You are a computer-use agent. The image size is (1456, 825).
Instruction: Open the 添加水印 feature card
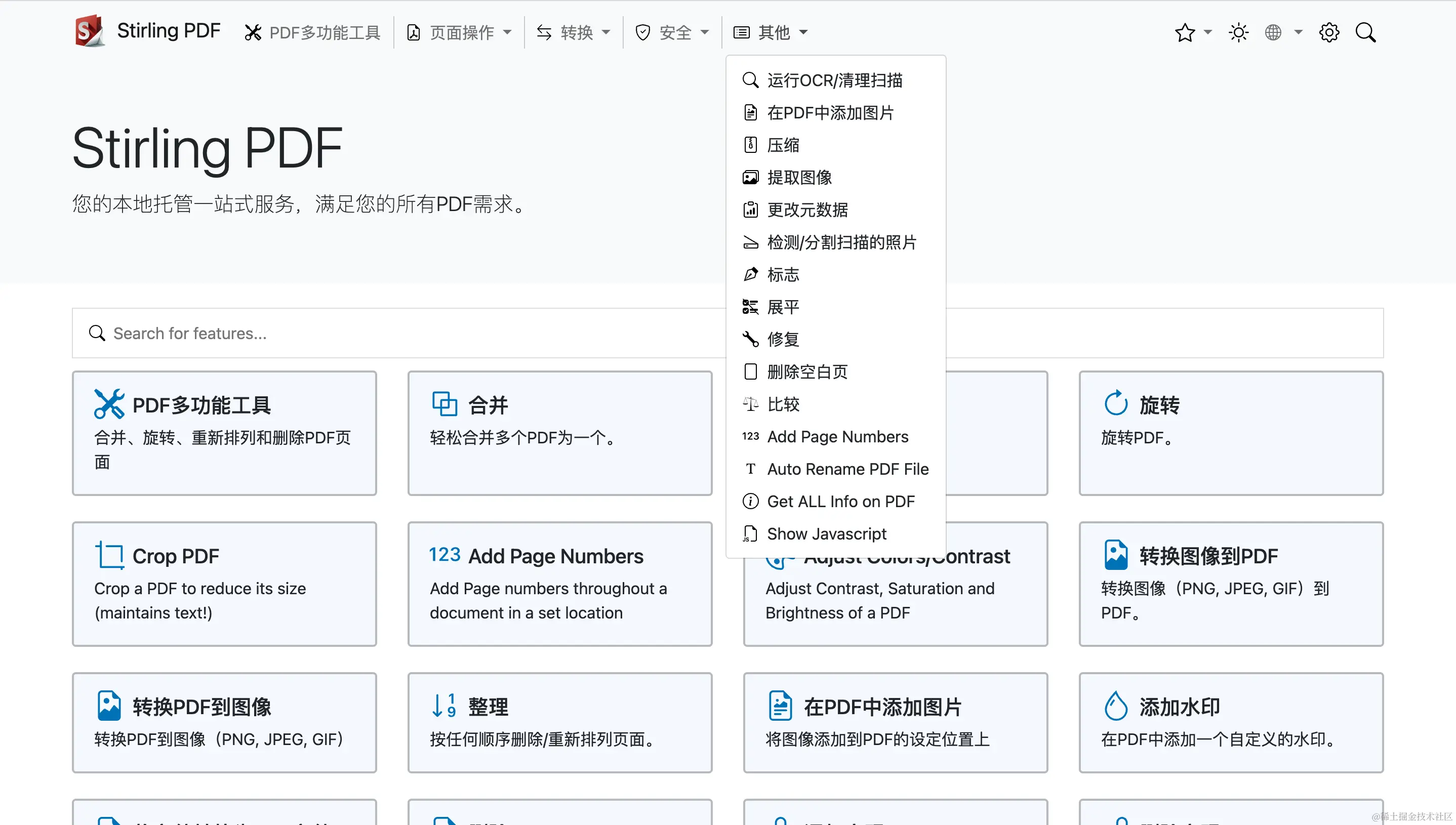click(x=1231, y=722)
